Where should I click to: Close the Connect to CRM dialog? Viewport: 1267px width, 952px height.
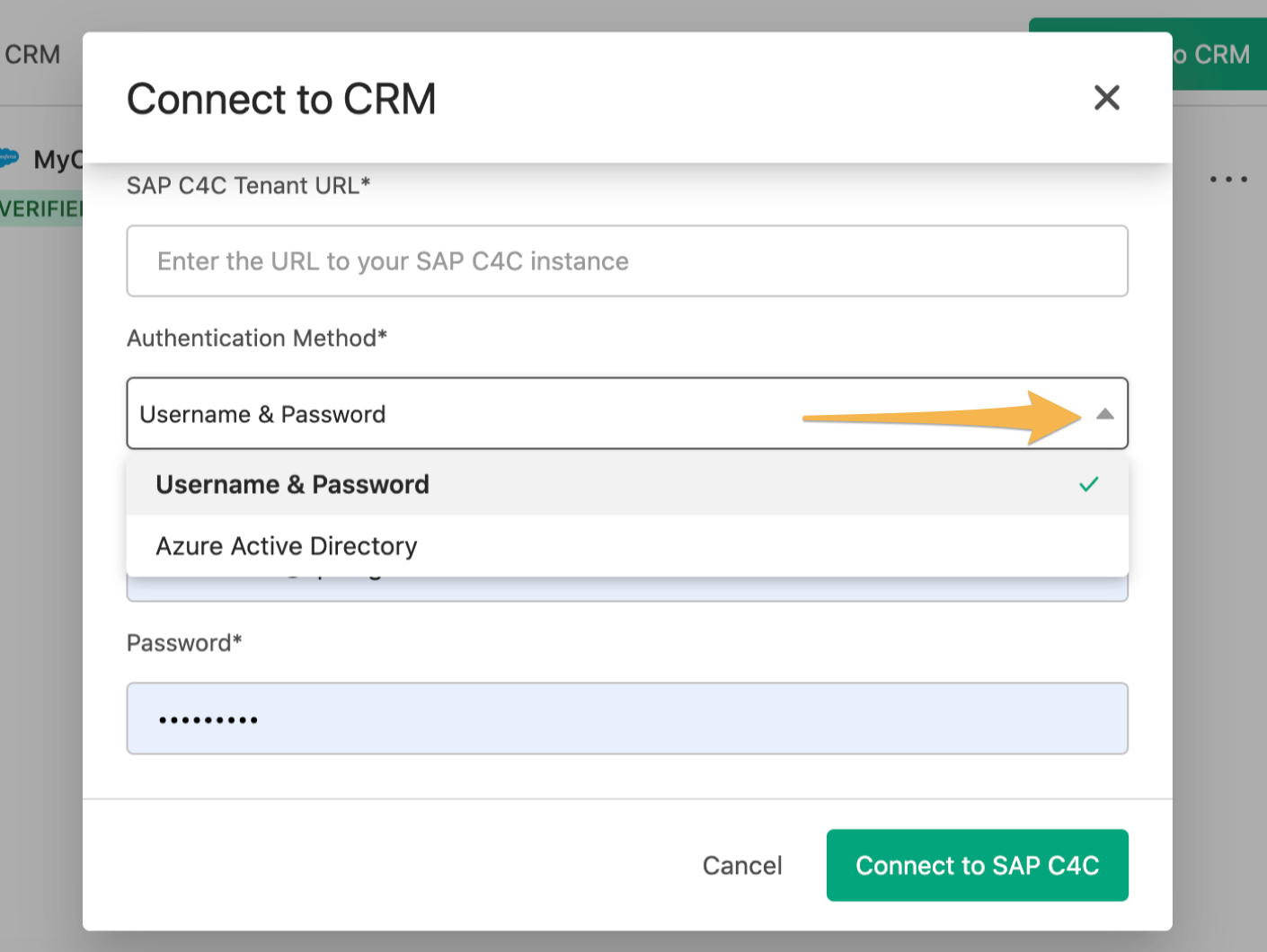[x=1106, y=98]
